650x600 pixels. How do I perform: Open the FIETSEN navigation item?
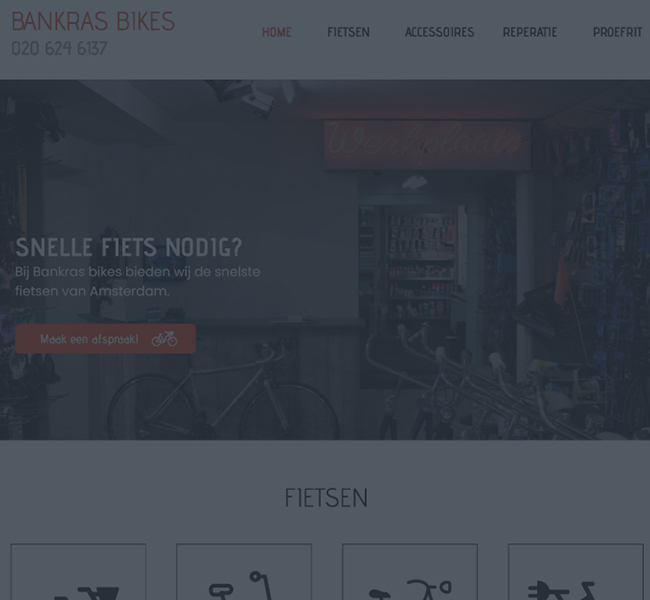[x=348, y=32]
